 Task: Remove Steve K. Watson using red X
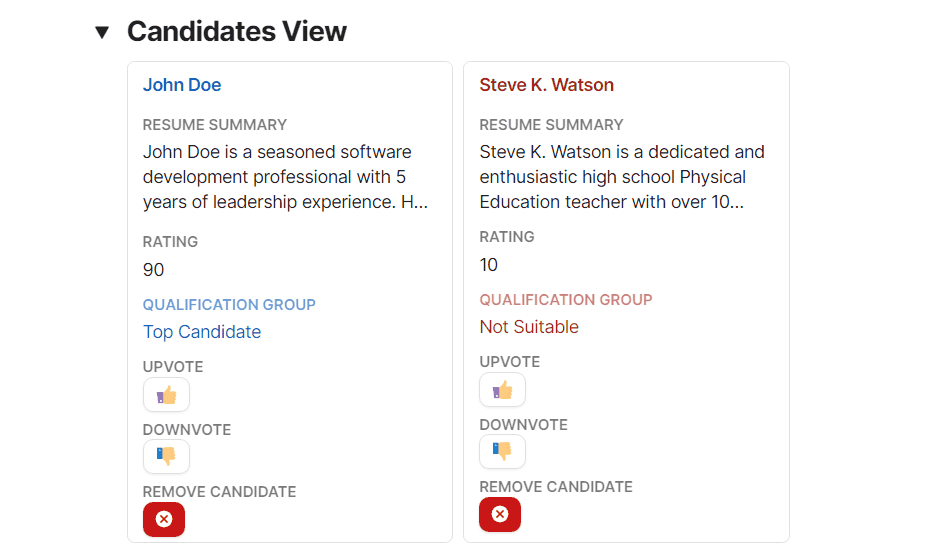(x=500, y=514)
